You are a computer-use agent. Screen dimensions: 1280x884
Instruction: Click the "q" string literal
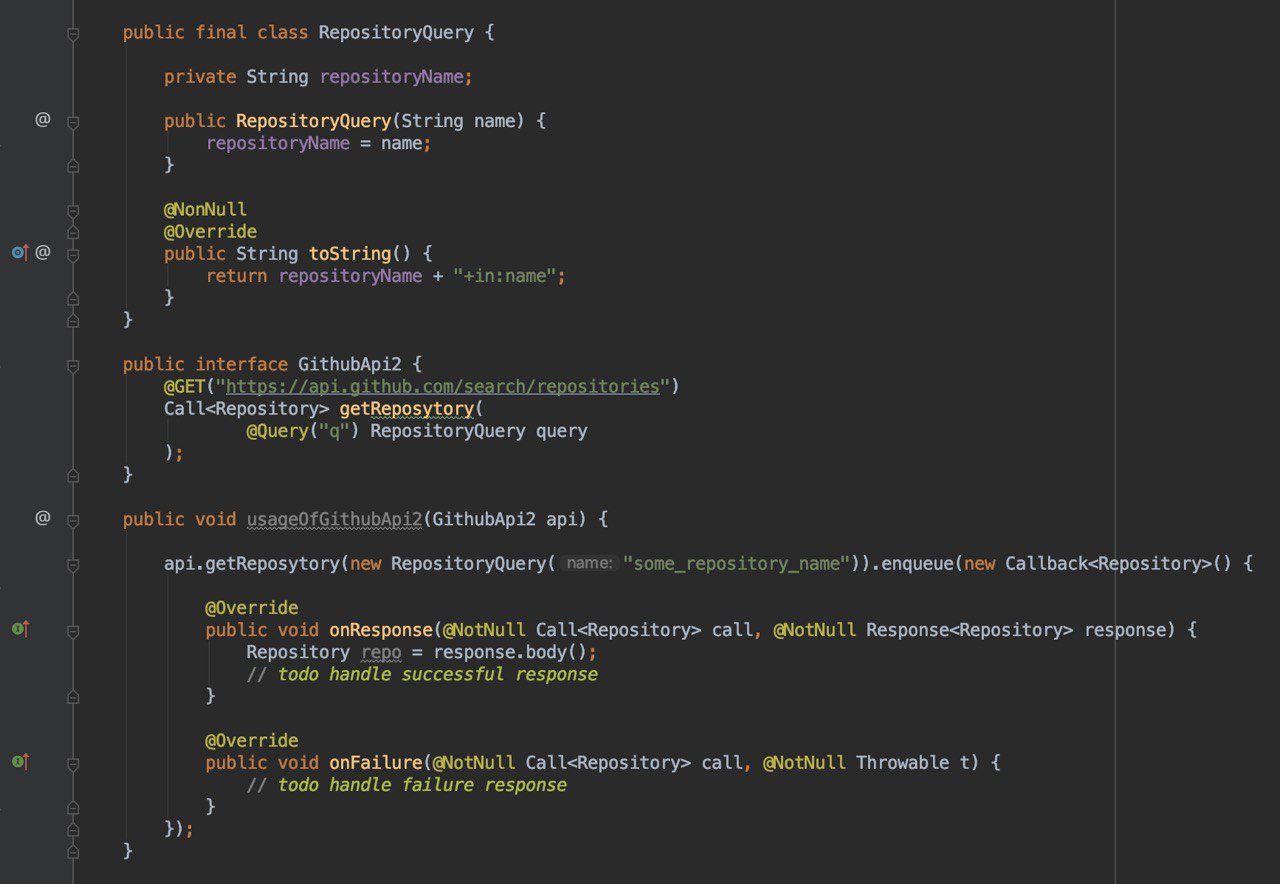(334, 431)
